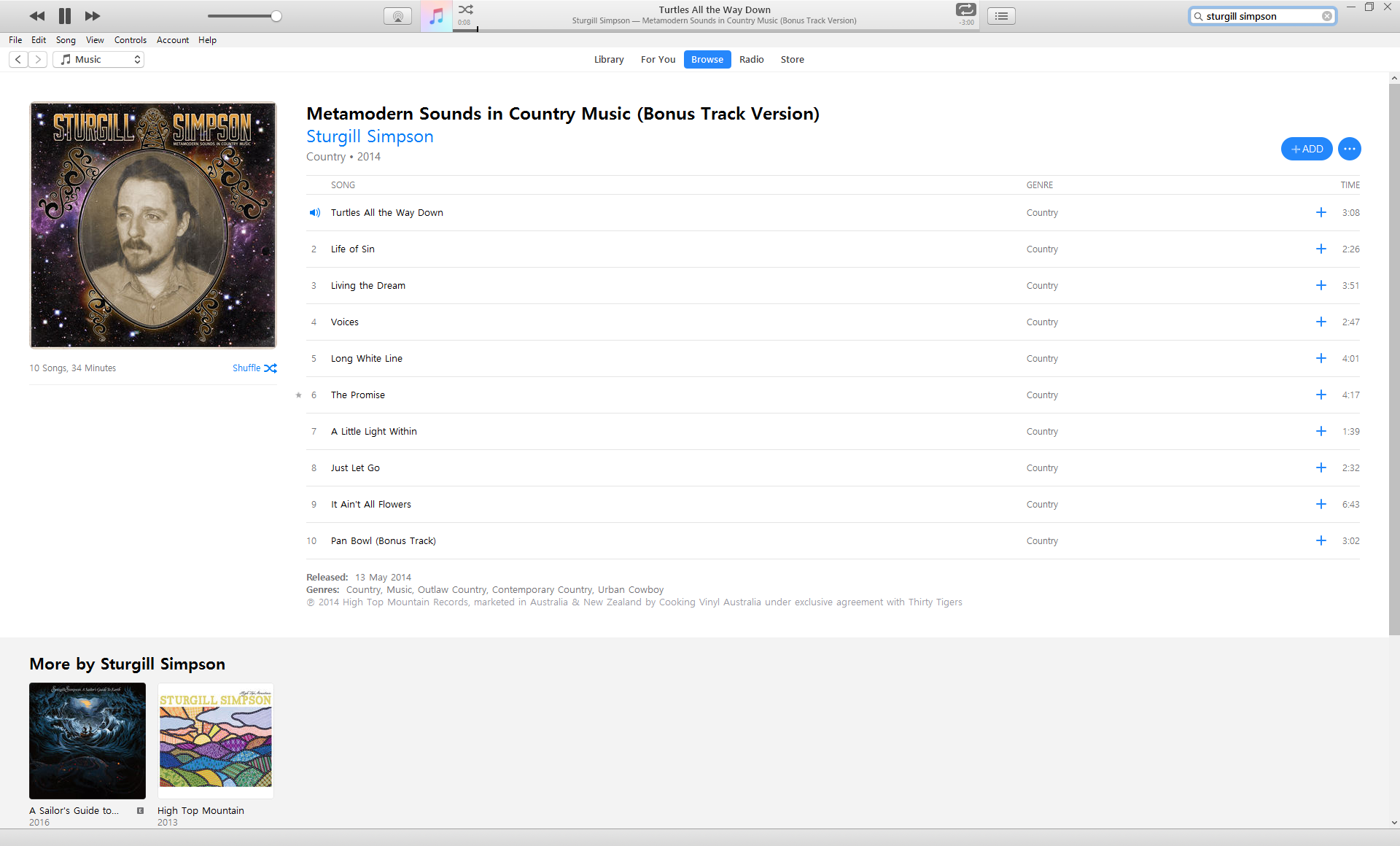Image resolution: width=1400 pixels, height=846 pixels.
Task: Open the album more options ellipsis button
Action: 1350,149
